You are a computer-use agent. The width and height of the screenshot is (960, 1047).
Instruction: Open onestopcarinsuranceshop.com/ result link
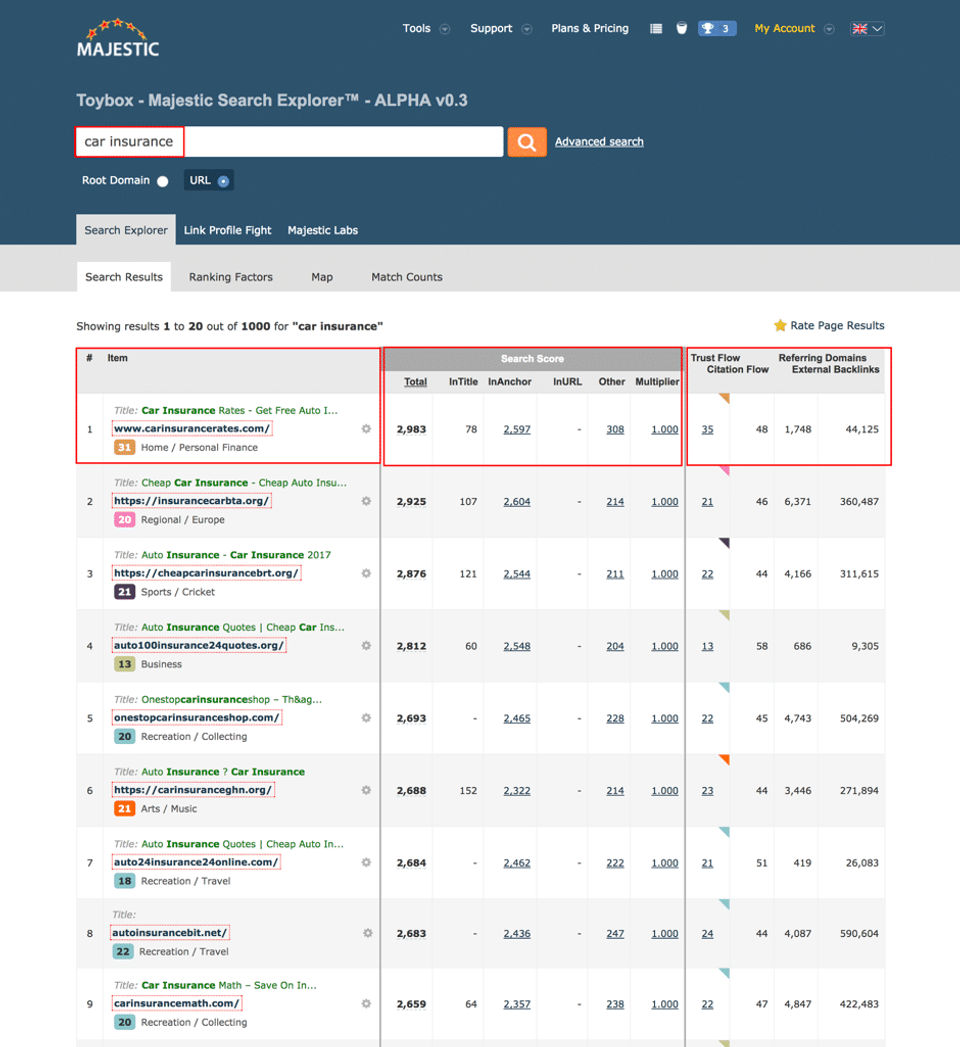click(x=196, y=718)
